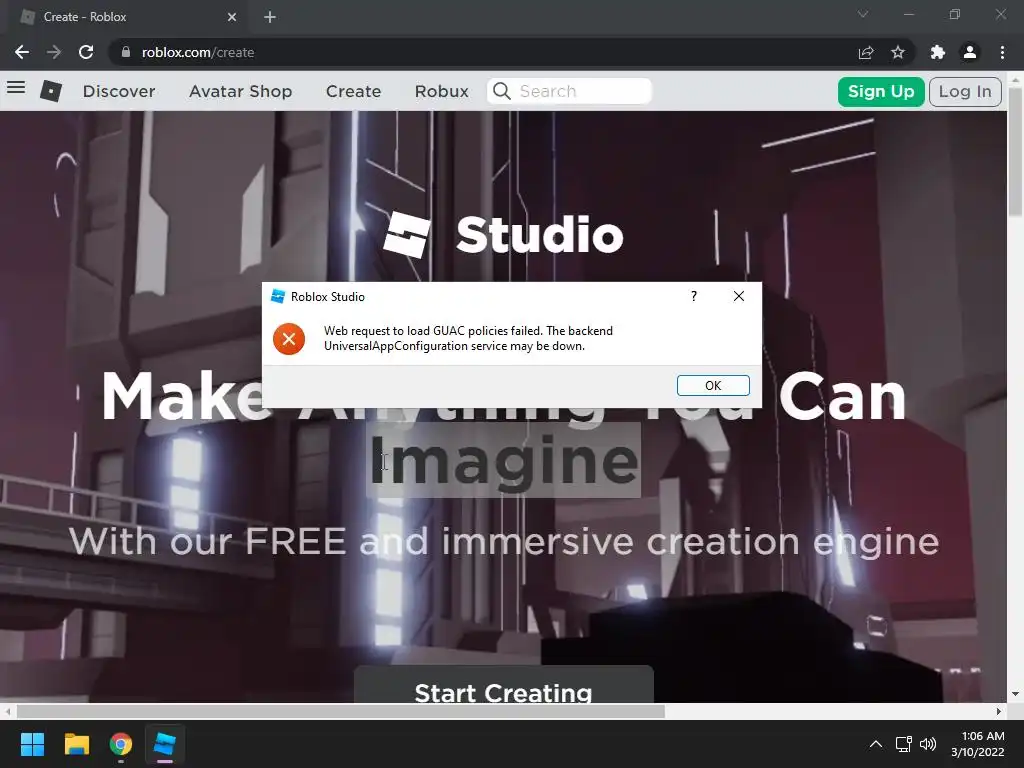Open File Explorer from the taskbar

[x=76, y=744]
